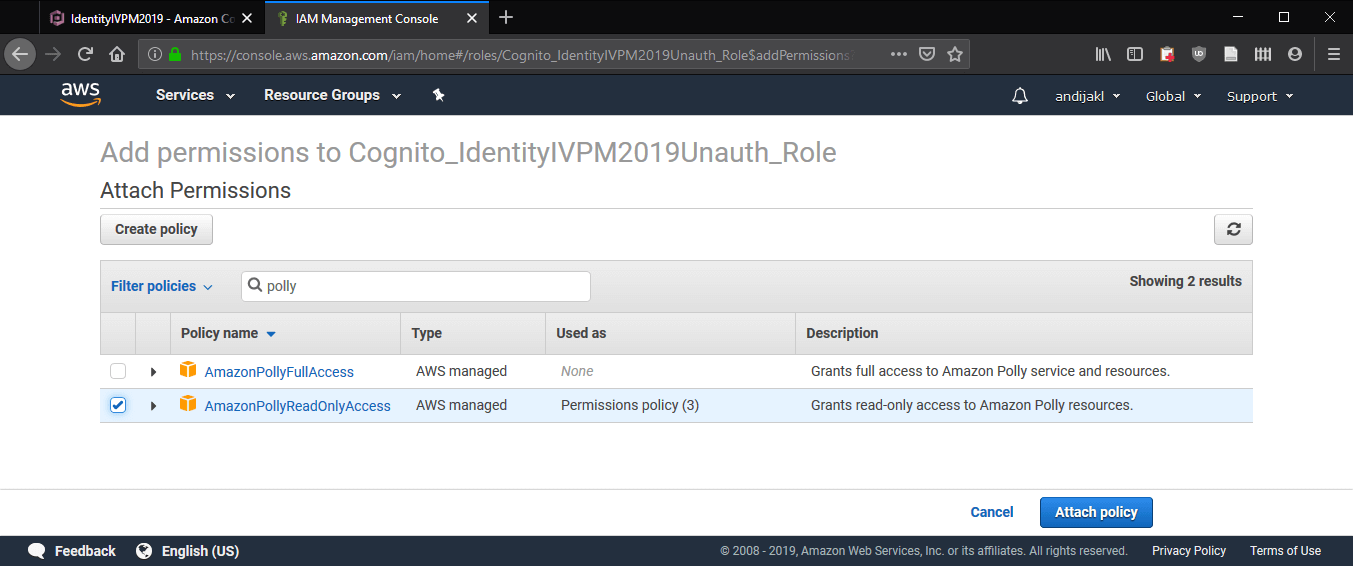Open the Firefox account avatar icon
Screen dimensions: 1353x566
point(1295,54)
